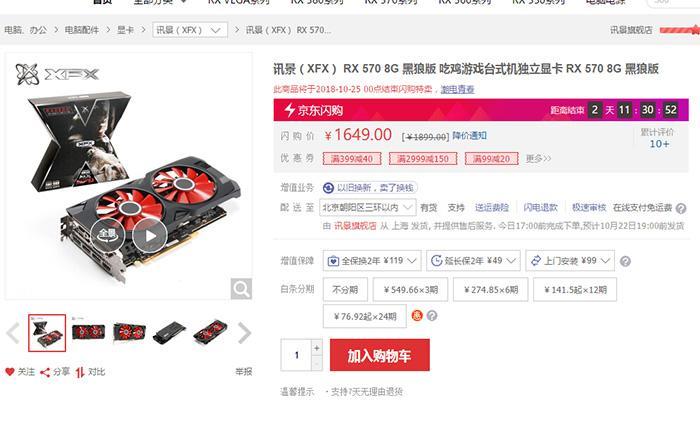Choose the ¥274.85×6期 installment plan
Viewport: 700px width, 431px height.
[491, 289]
